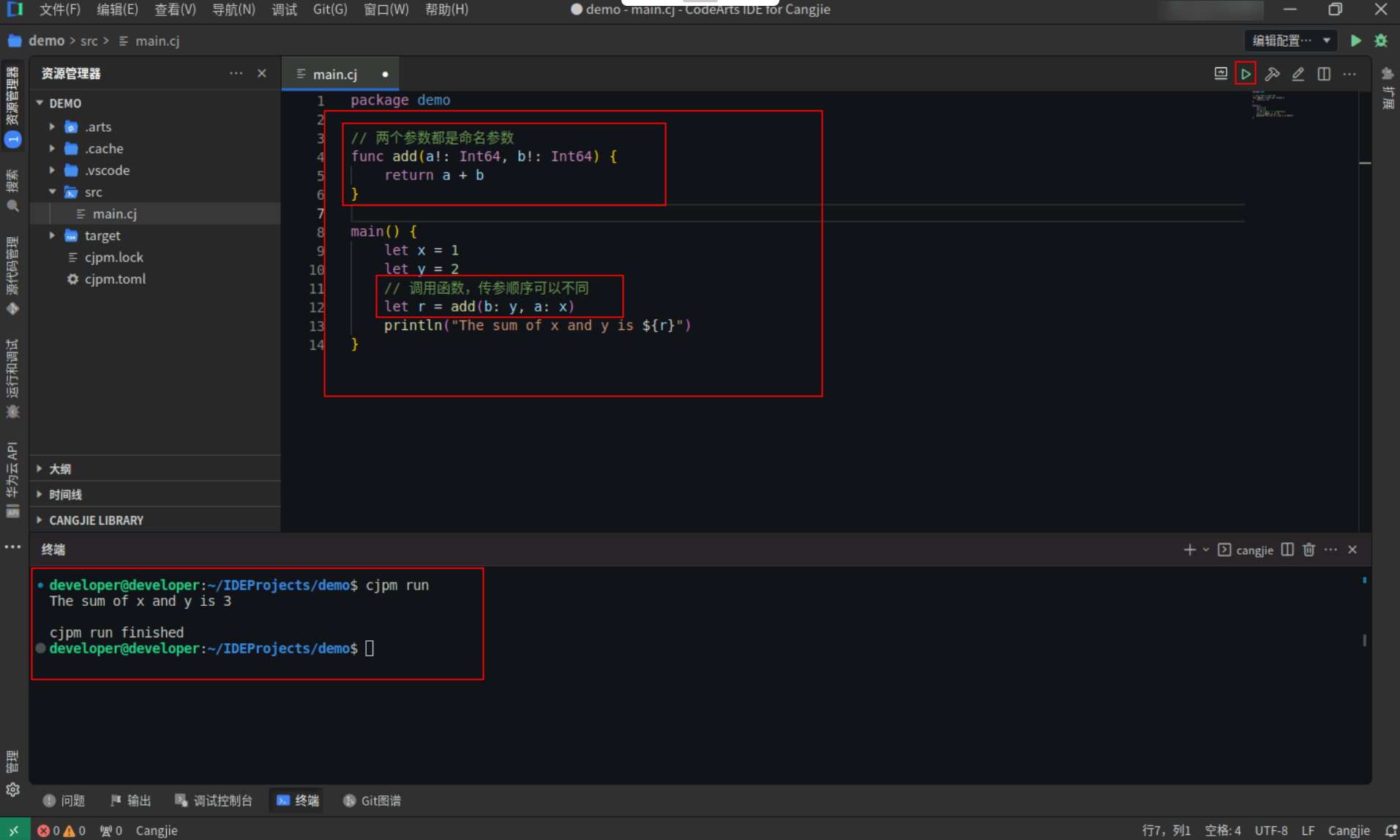Open the 调试 menu
Screen dimensions: 1400x840
[285, 10]
